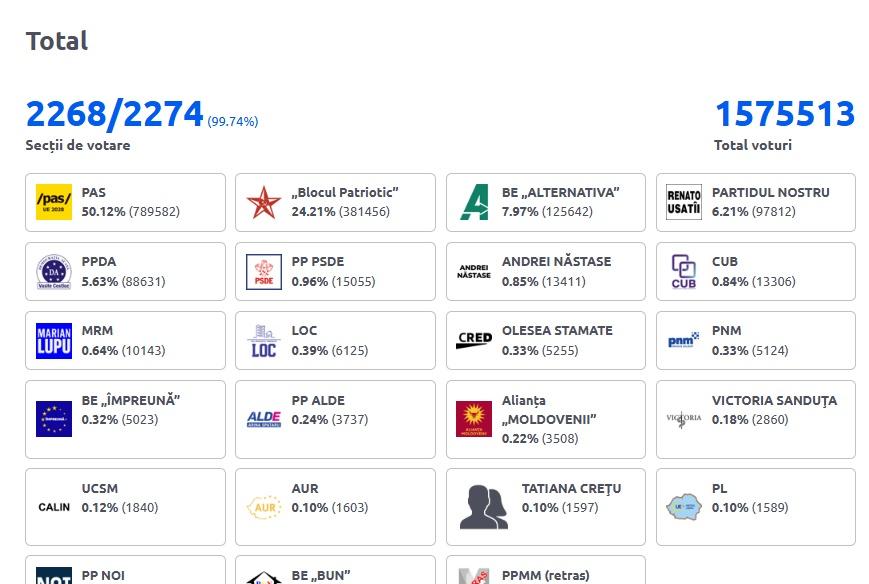
Task: Select the PL 0.10% result
Action: 750,508
